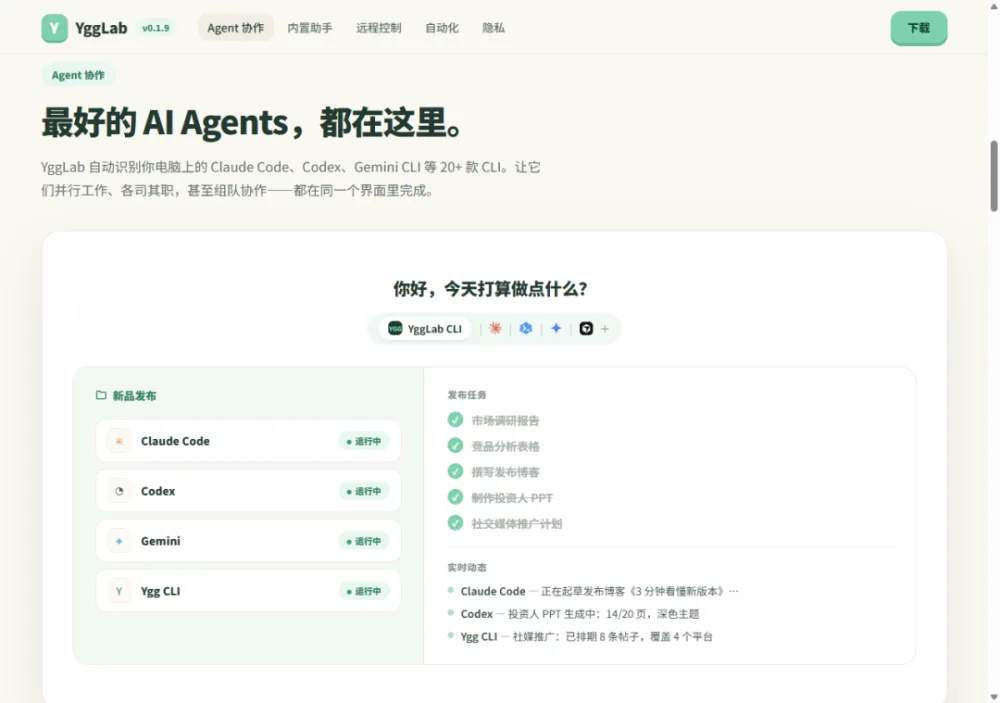The width and height of the screenshot is (1000, 703).
Task: Toggle the 竞品分析表格 check mark
Action: click(x=455, y=445)
